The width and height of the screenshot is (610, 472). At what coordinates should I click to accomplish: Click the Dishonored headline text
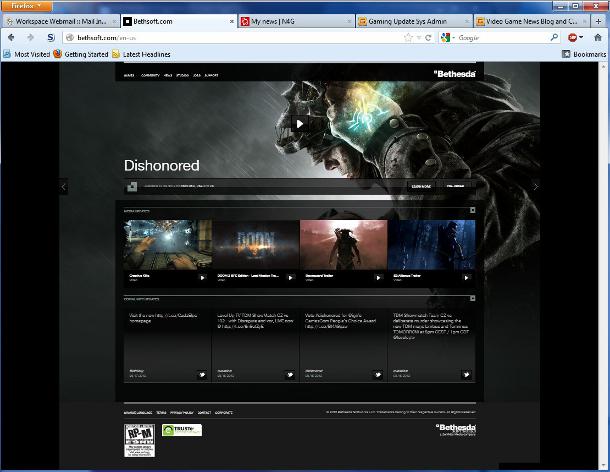click(161, 165)
